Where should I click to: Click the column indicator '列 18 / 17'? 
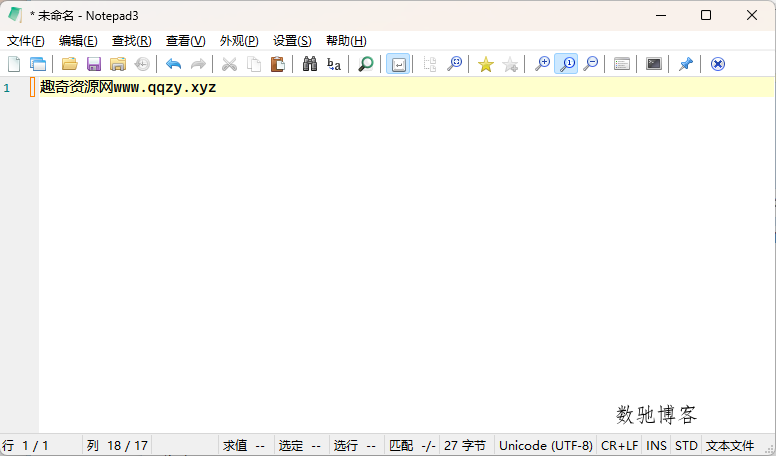click(x=117, y=446)
